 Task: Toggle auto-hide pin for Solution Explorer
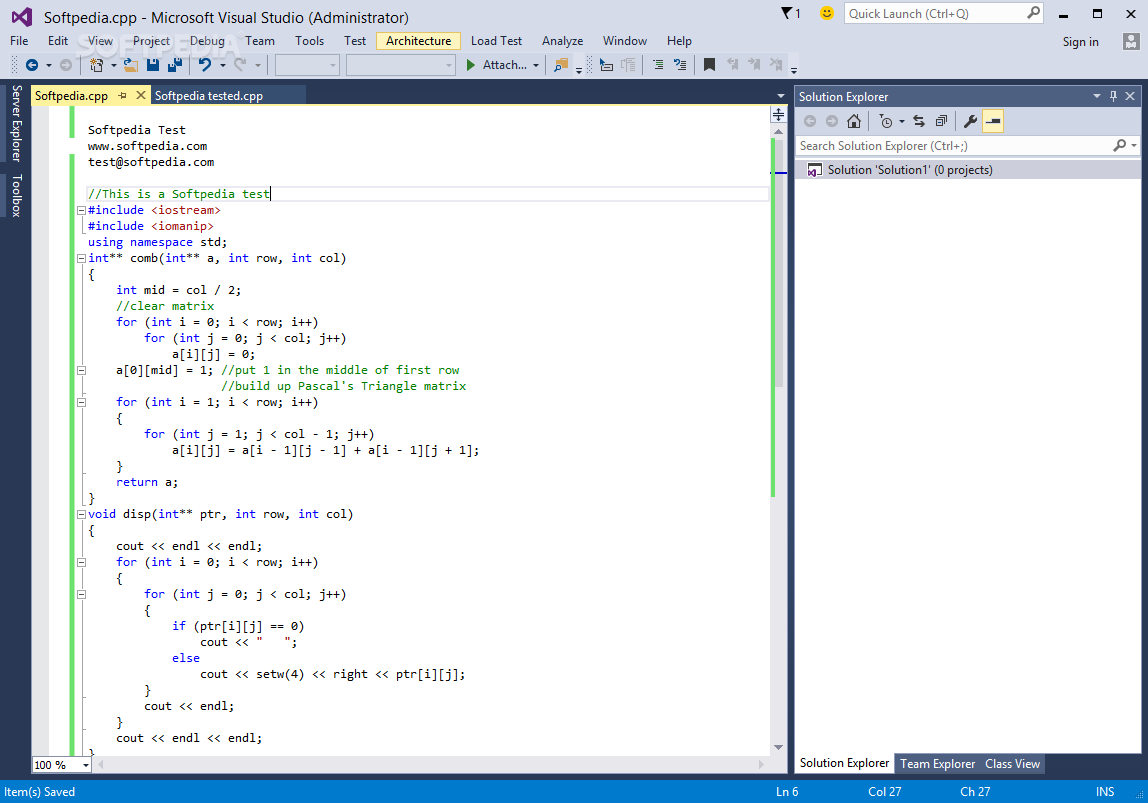1113,96
